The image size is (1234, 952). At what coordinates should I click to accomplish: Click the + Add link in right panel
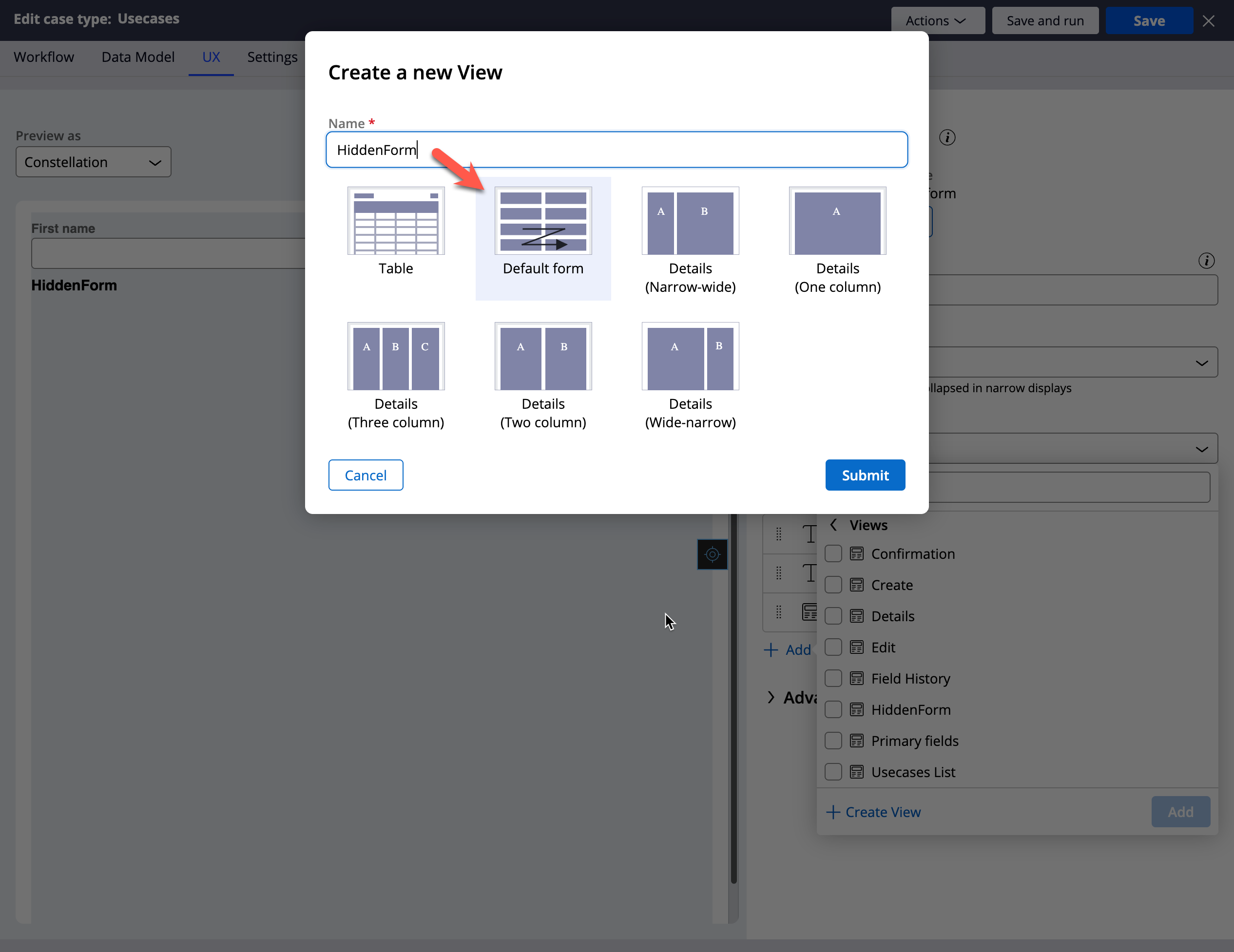787,650
